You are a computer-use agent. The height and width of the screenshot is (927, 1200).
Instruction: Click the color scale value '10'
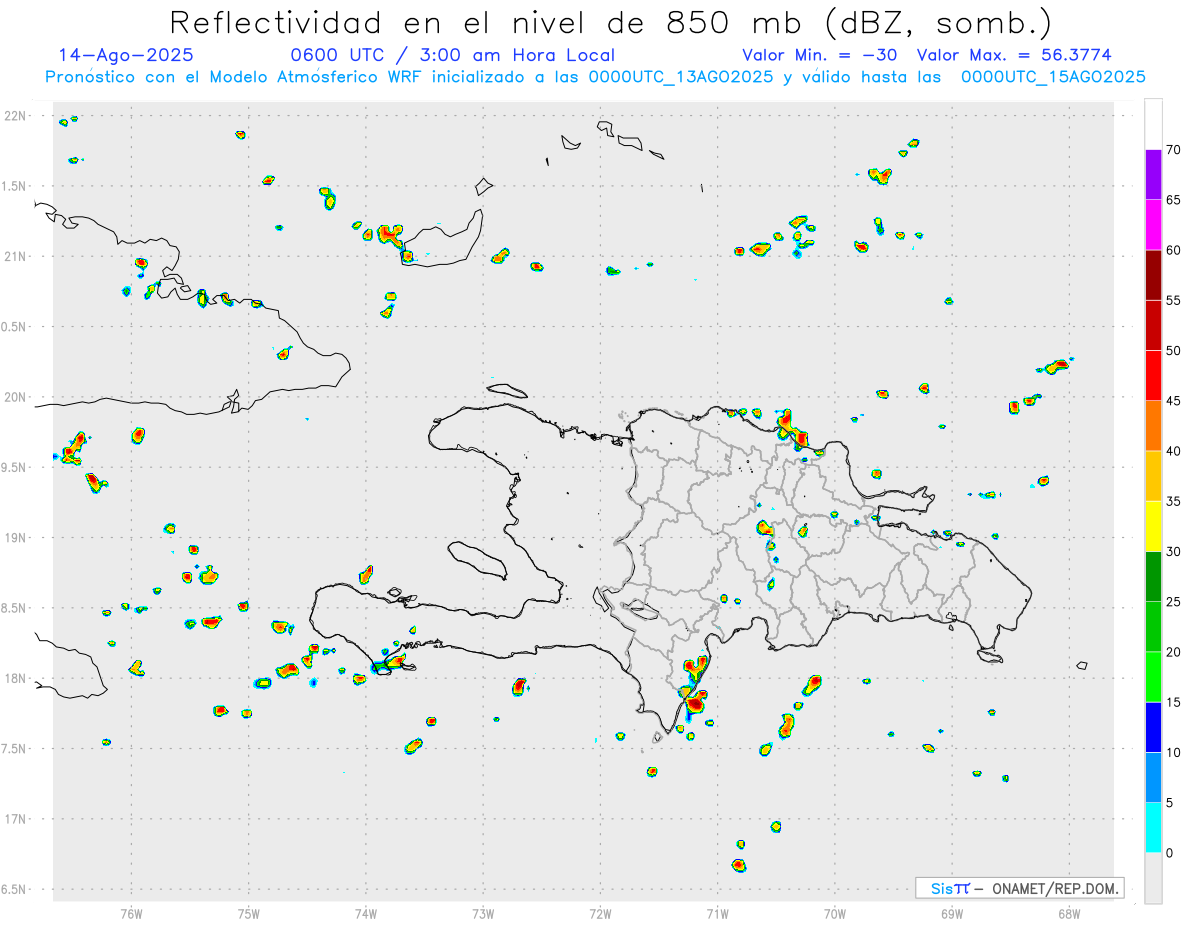[1174, 753]
